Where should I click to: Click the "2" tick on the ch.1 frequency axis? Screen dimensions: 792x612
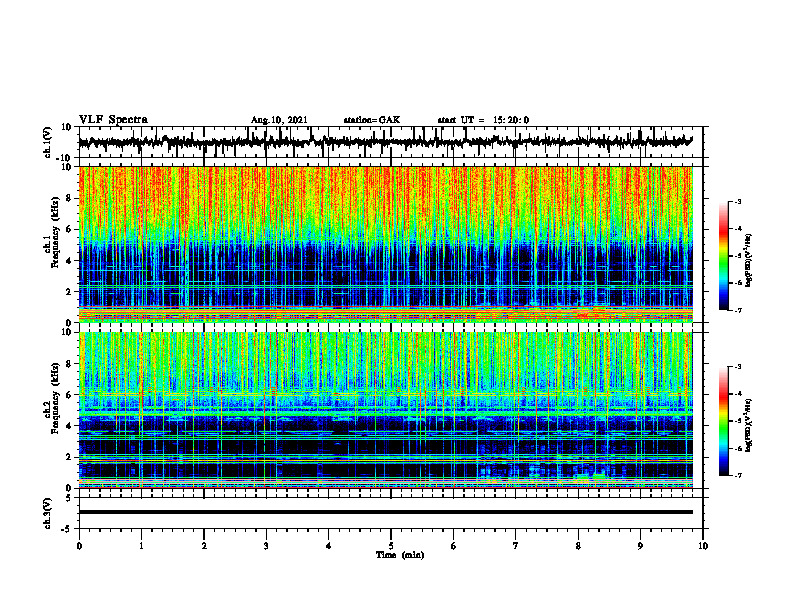click(x=70, y=291)
